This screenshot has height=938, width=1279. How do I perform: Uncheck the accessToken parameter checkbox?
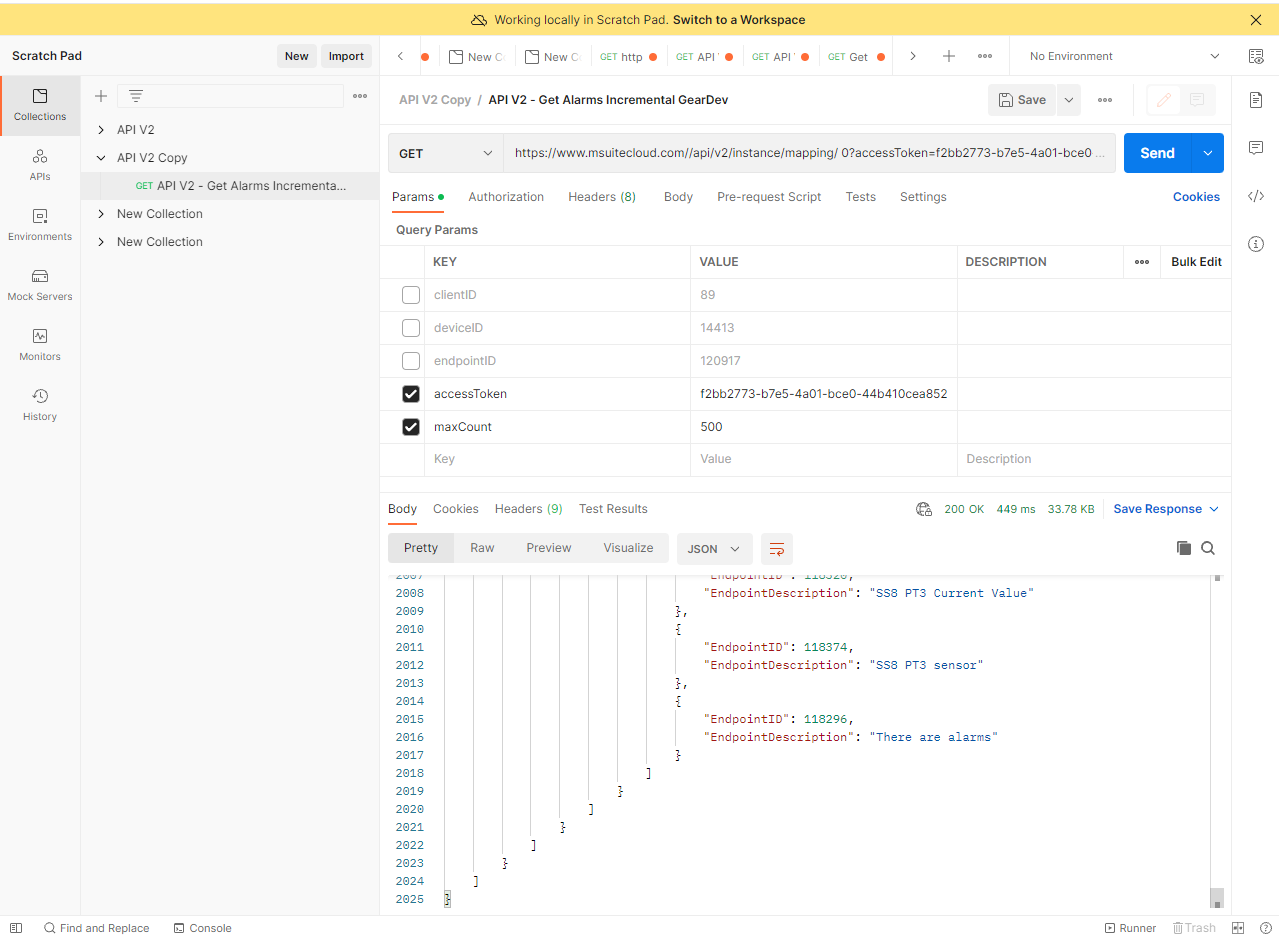(x=411, y=394)
